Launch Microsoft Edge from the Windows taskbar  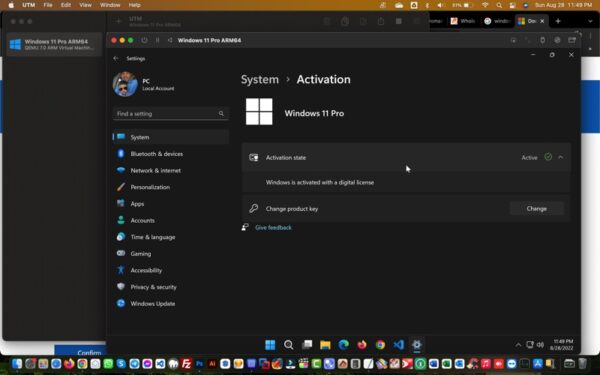pyautogui.click(x=344, y=345)
